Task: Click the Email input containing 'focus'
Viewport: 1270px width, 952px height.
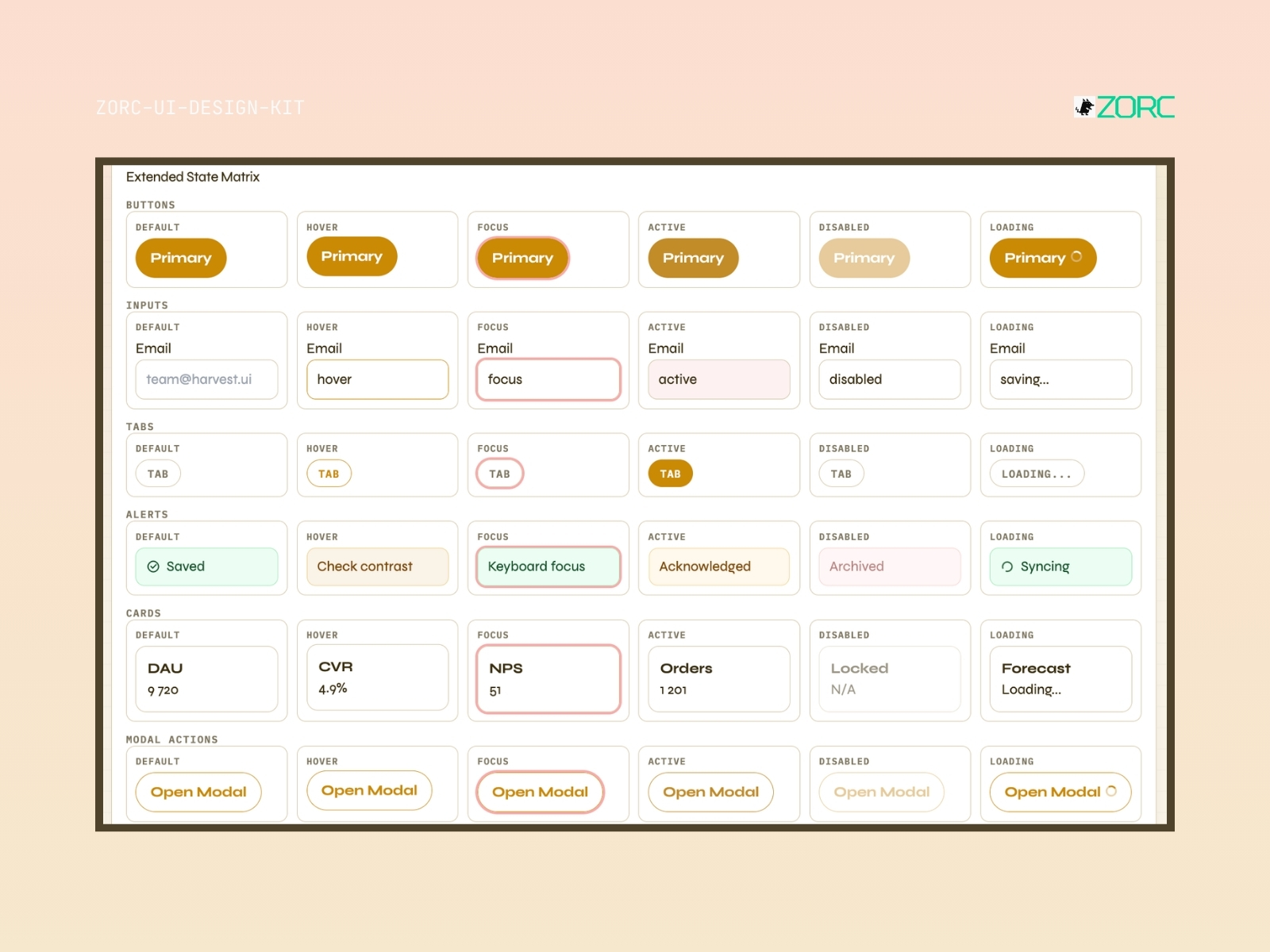Action: pos(548,379)
